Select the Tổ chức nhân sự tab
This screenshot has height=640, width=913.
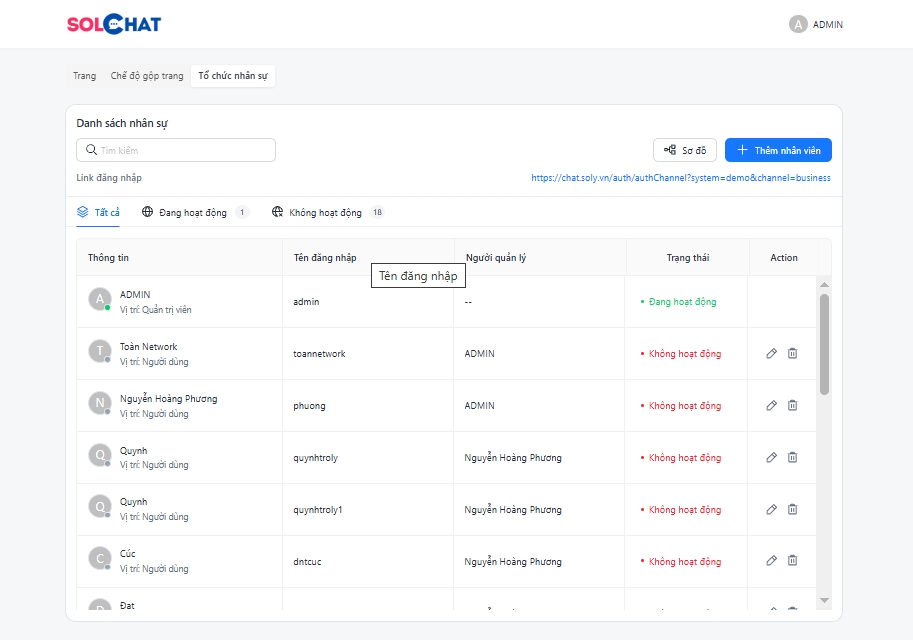pyautogui.click(x=233, y=76)
